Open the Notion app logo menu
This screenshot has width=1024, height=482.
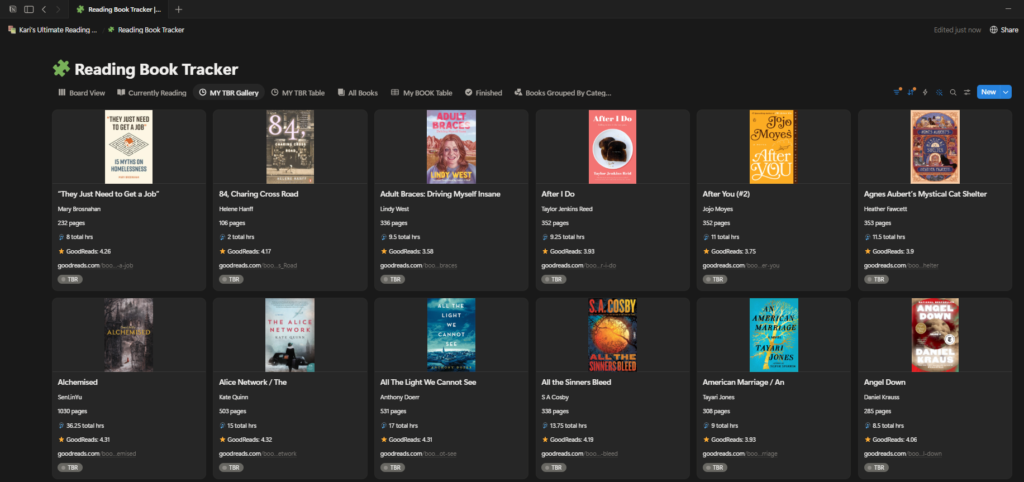click(x=13, y=9)
